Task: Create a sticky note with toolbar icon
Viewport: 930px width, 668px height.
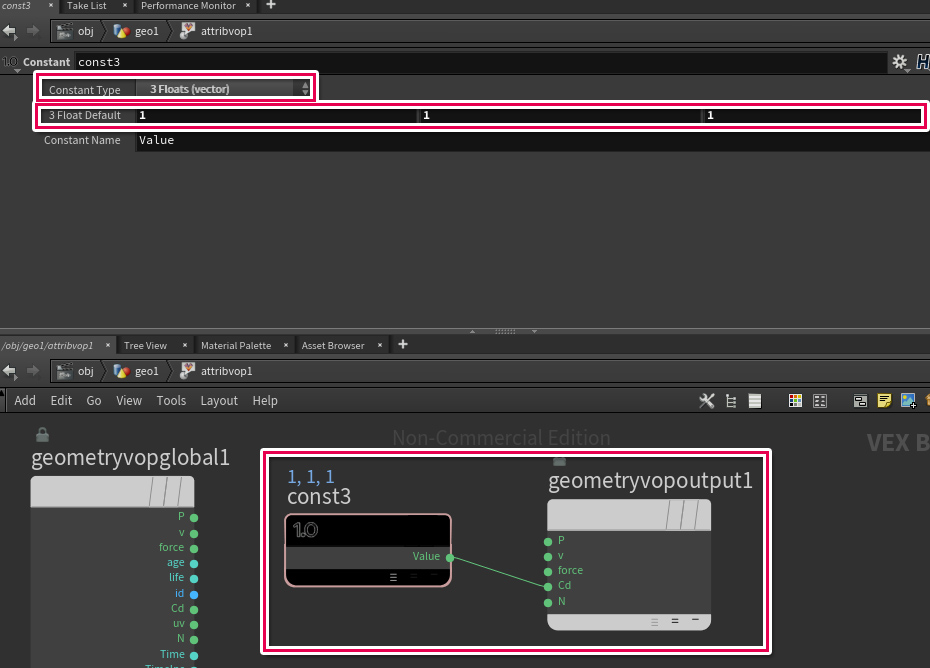Action: 884,401
